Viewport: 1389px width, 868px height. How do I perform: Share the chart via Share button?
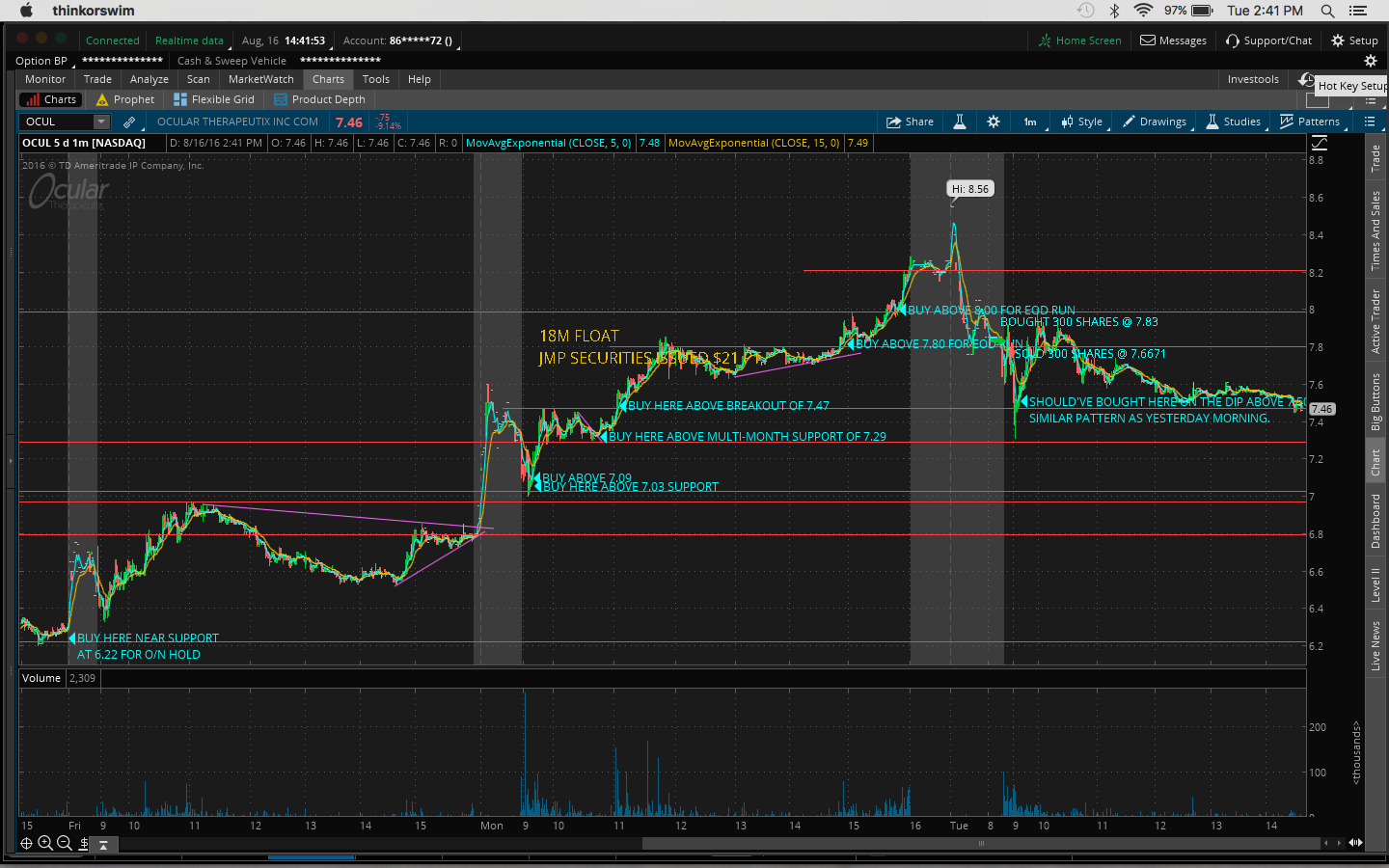(x=910, y=122)
